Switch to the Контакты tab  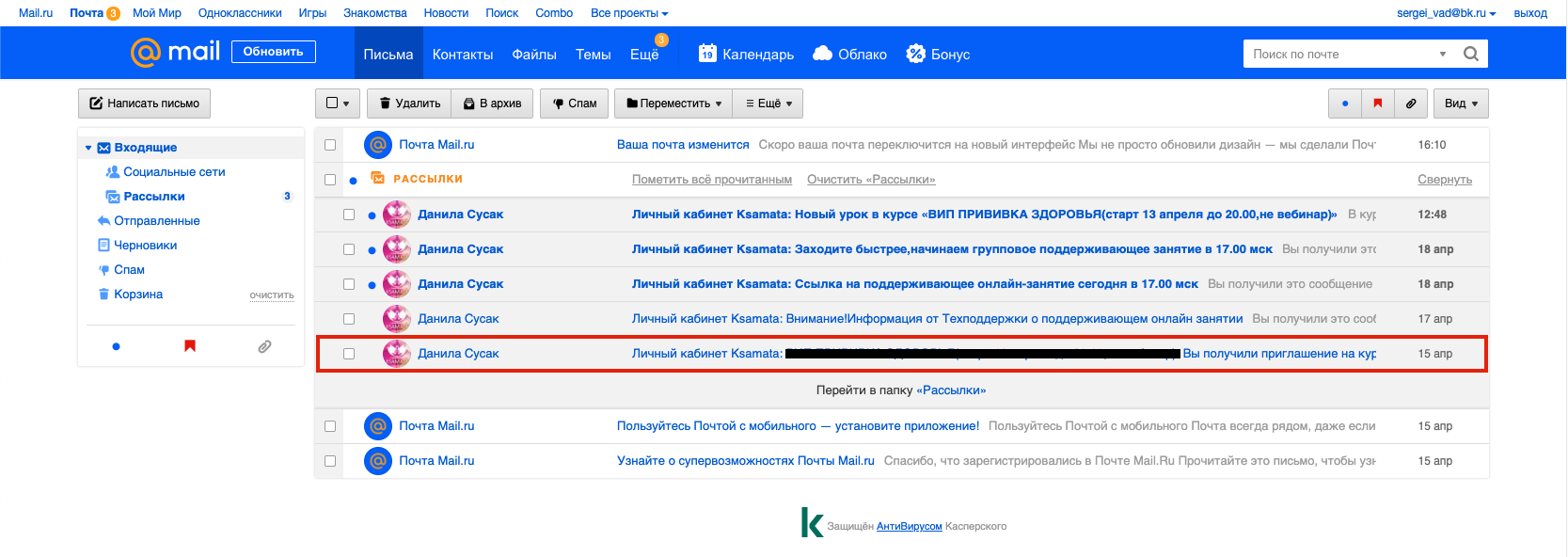(463, 54)
